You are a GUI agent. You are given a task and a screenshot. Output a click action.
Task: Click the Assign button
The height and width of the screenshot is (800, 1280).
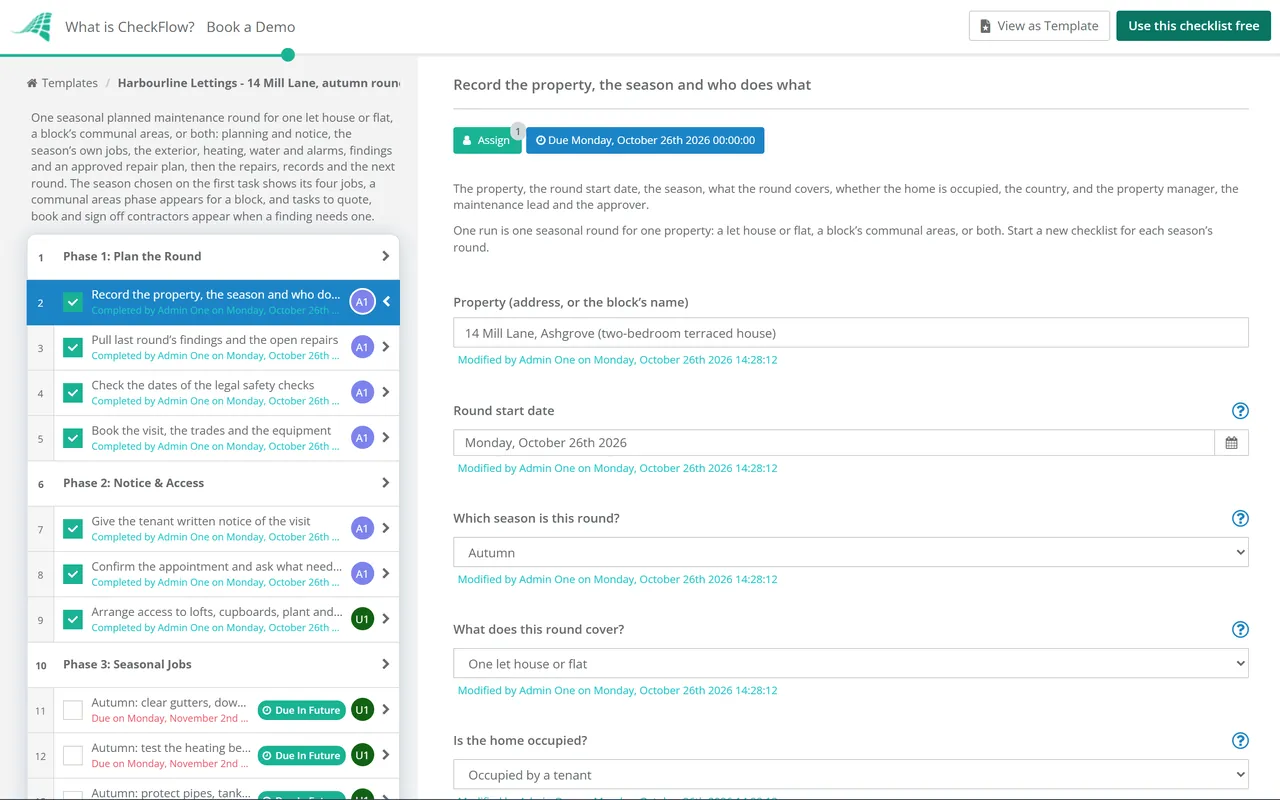pyautogui.click(x=487, y=141)
